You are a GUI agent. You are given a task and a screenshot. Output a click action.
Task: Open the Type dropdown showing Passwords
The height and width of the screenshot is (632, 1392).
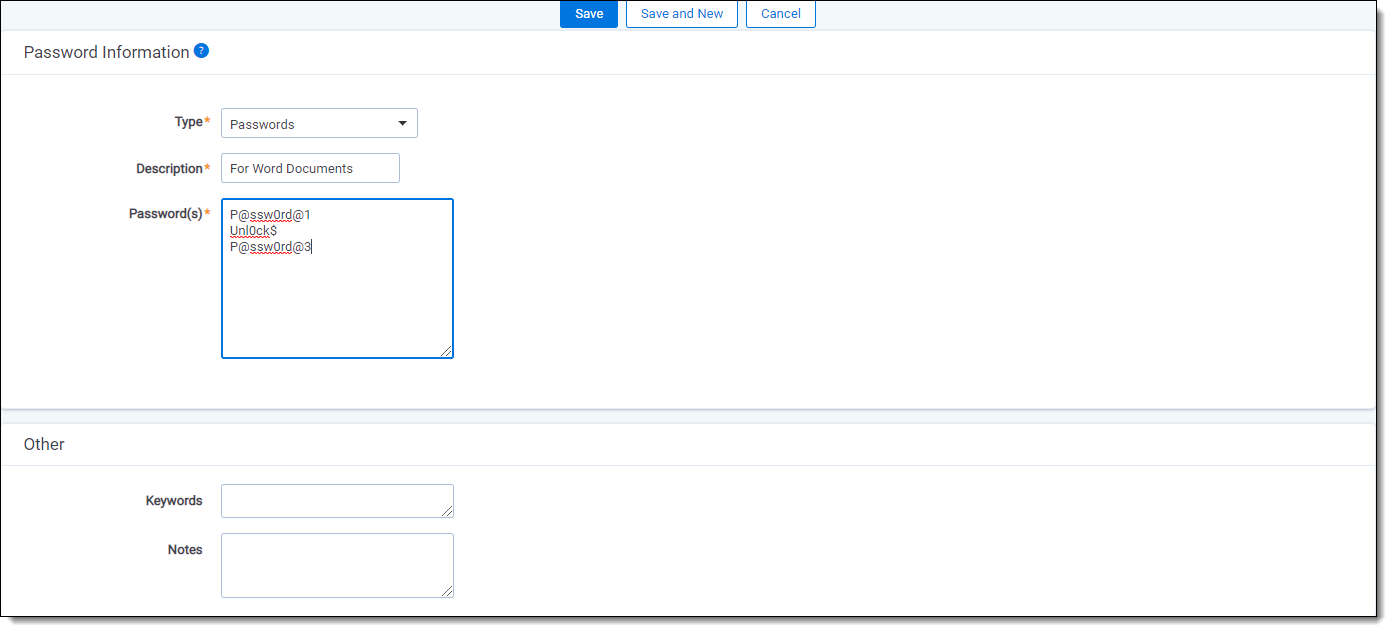[319, 124]
